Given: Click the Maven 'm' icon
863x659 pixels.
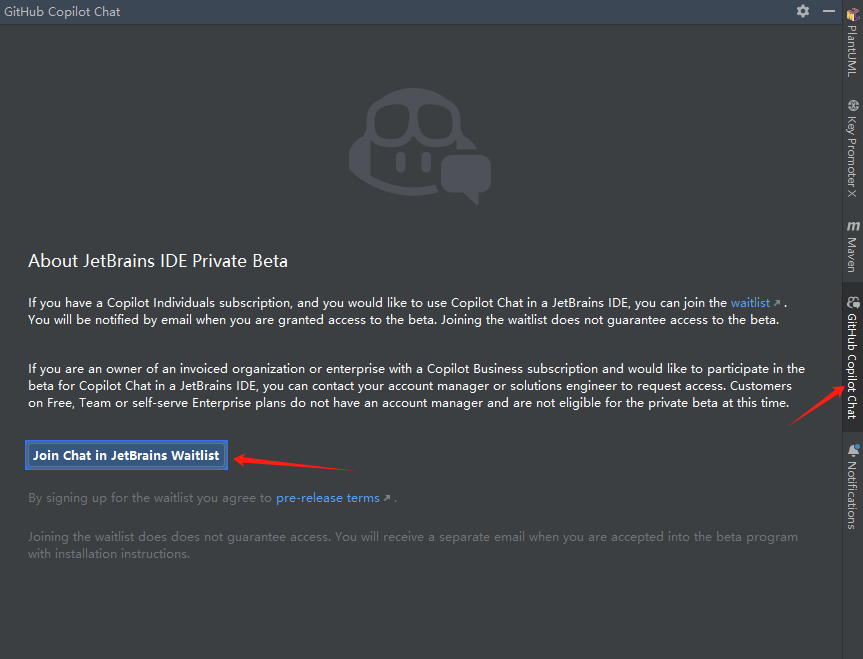Looking at the screenshot, I should pos(852,226).
